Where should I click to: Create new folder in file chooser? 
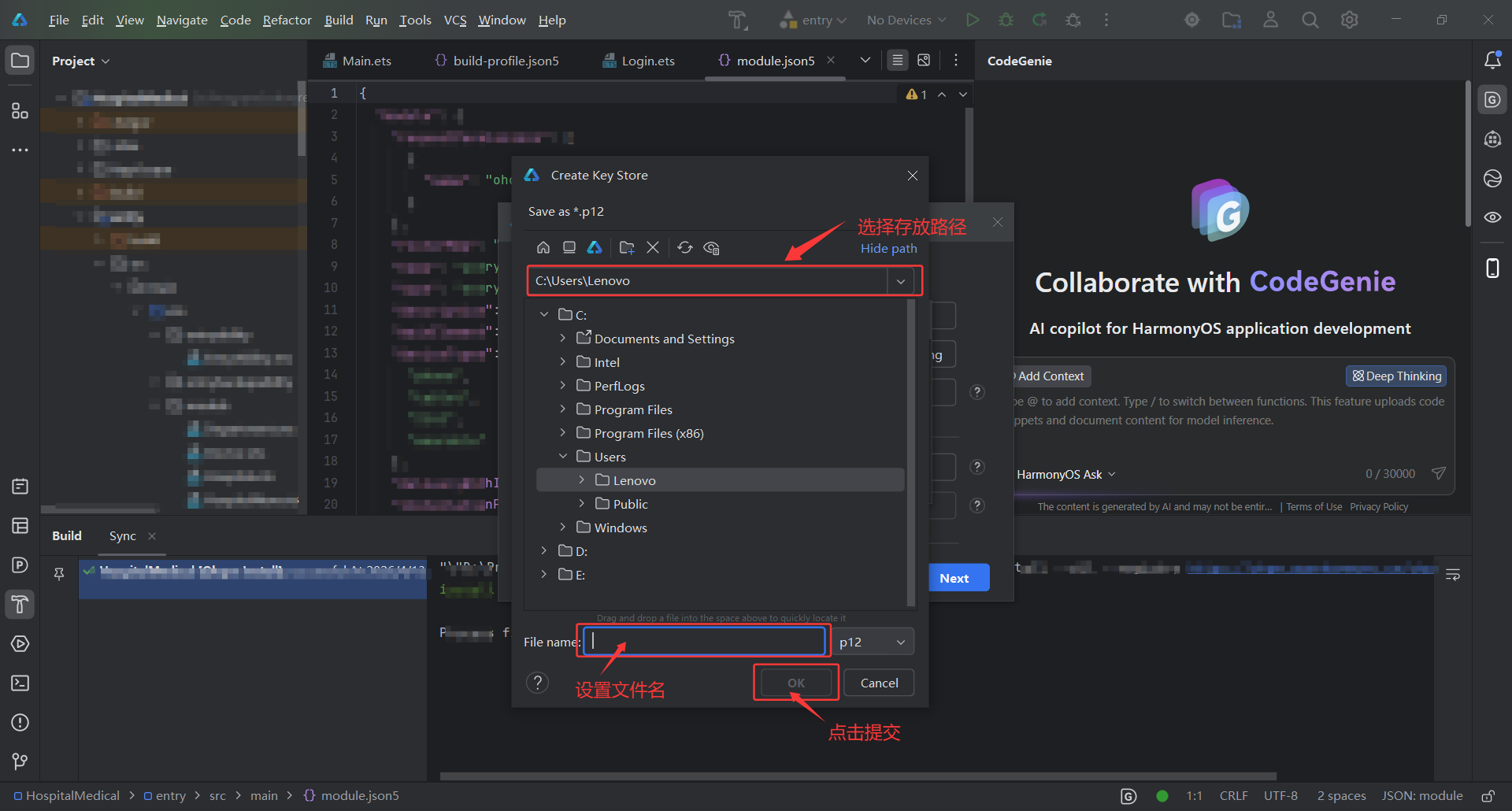click(x=627, y=247)
